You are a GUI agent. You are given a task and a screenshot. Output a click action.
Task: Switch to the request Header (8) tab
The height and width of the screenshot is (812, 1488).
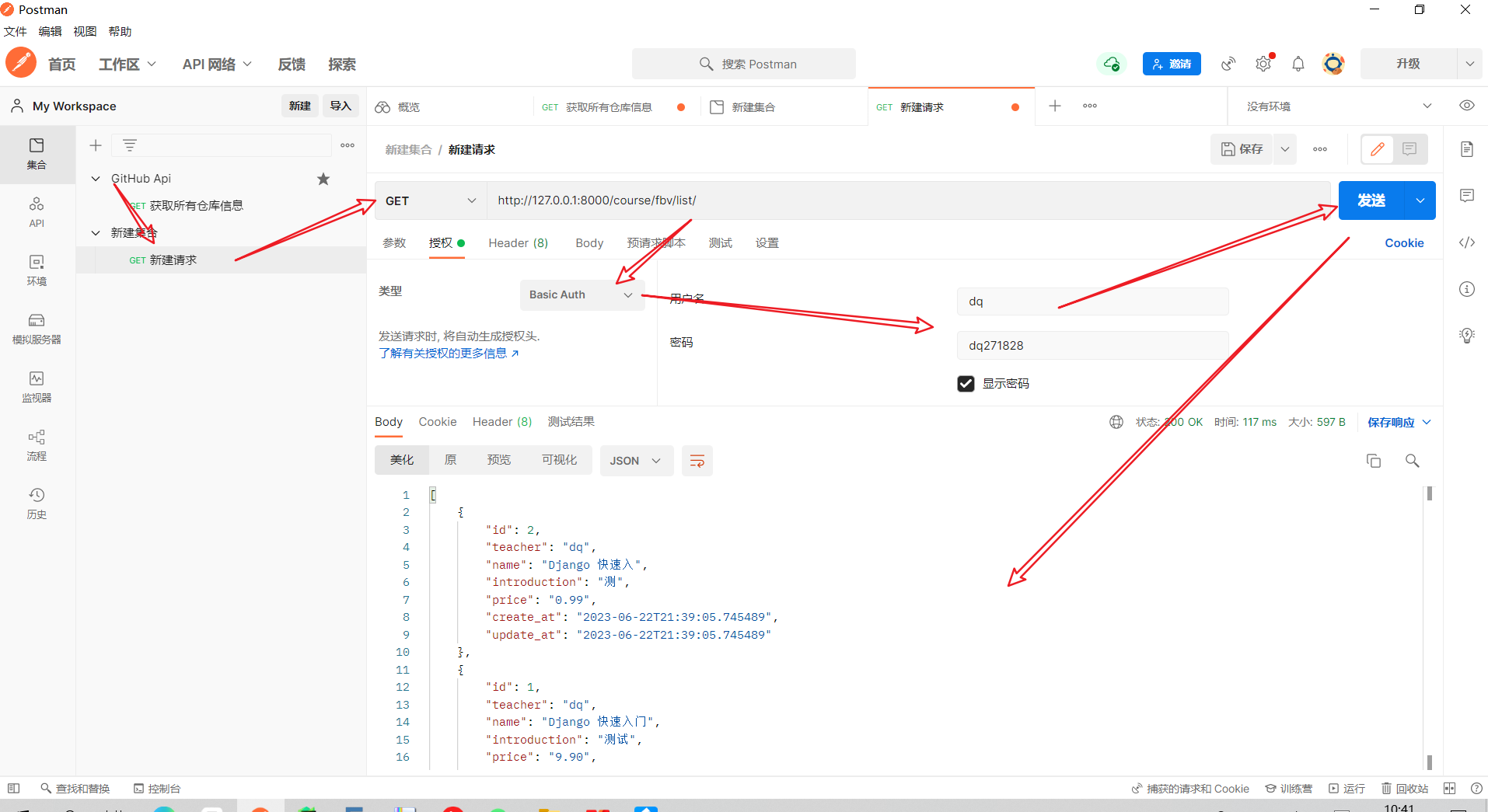pos(518,243)
